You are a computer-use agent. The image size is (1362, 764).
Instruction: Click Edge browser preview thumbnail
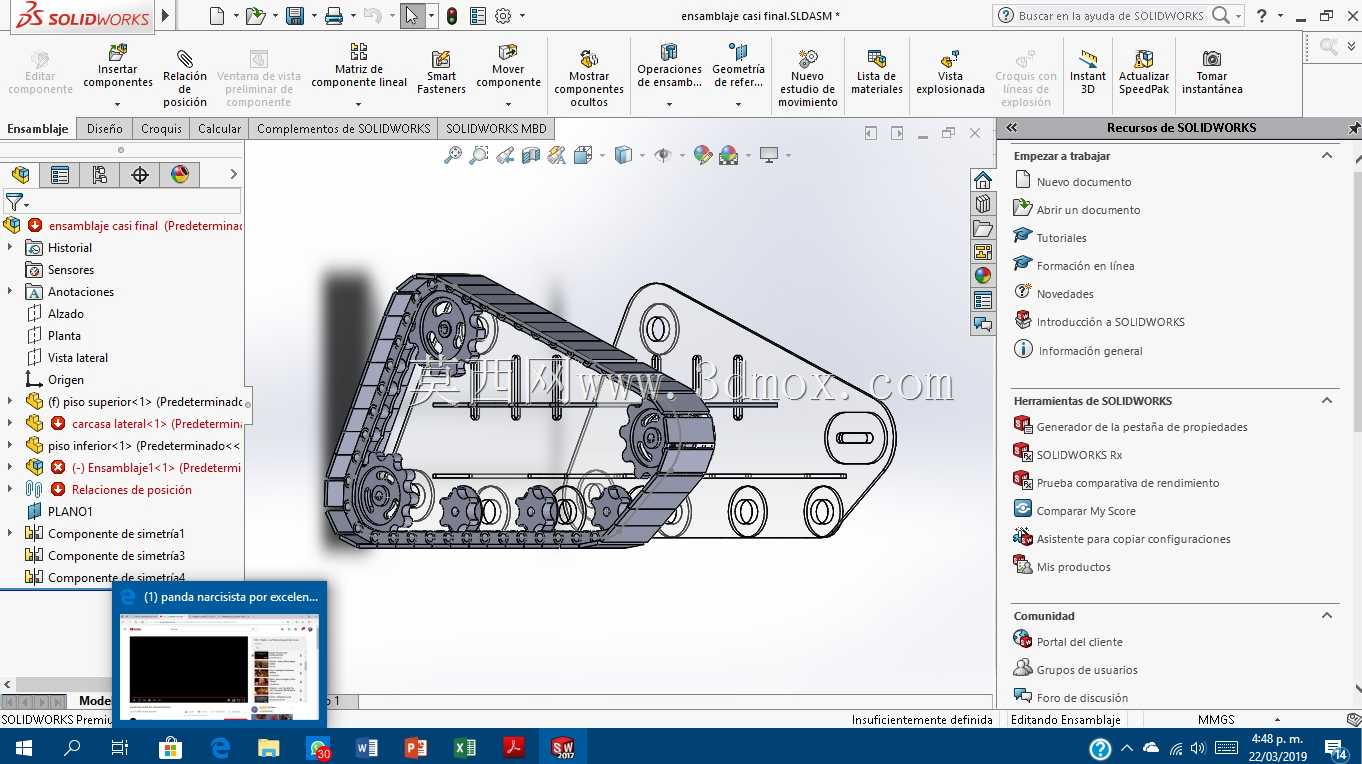click(x=219, y=666)
